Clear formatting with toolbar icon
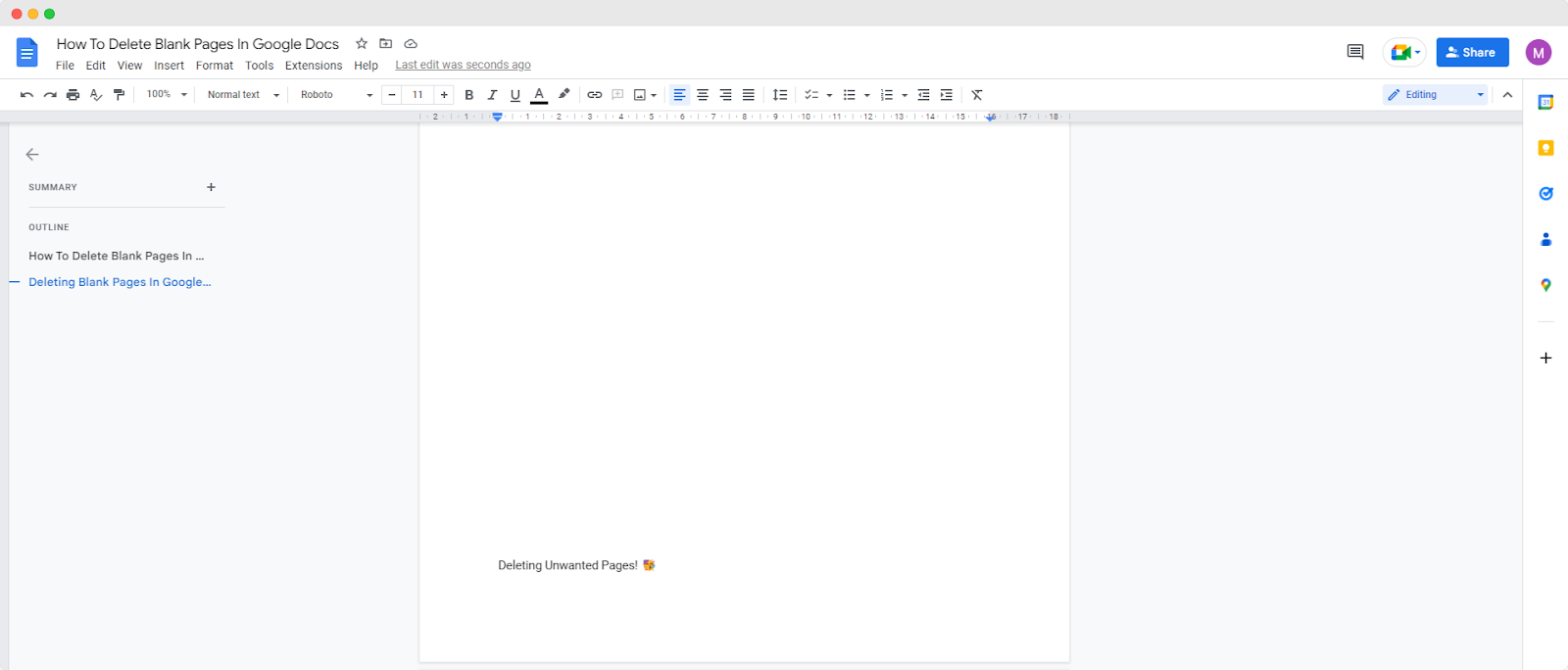Screen dimensions: 1568x670 pos(977,95)
